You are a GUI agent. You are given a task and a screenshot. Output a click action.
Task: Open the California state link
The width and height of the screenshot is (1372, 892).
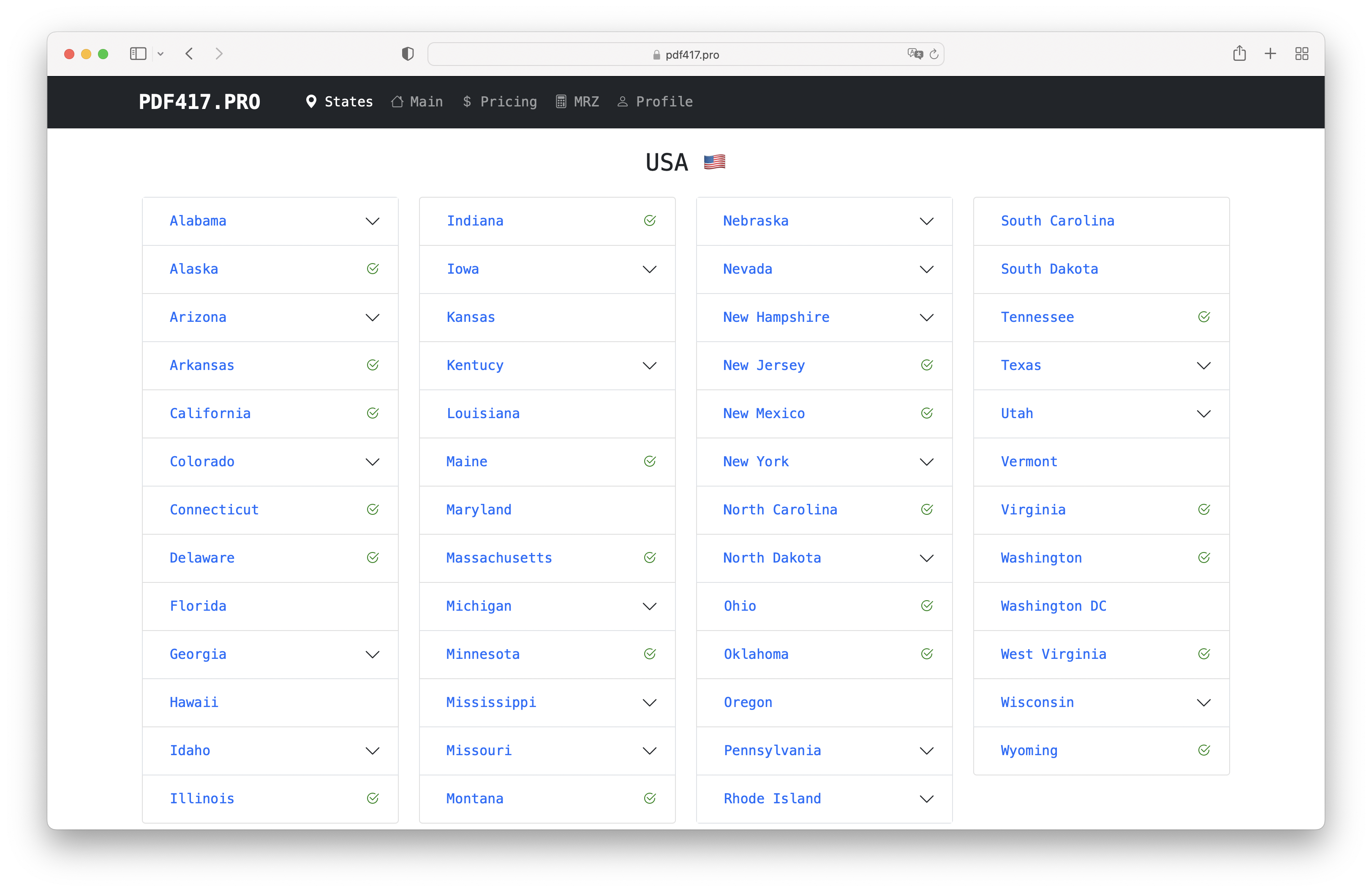(x=210, y=413)
